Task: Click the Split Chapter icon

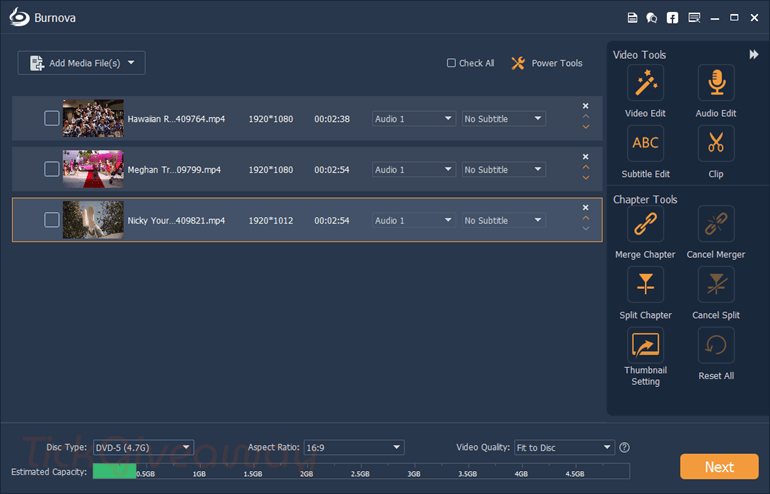Action: pyautogui.click(x=645, y=284)
